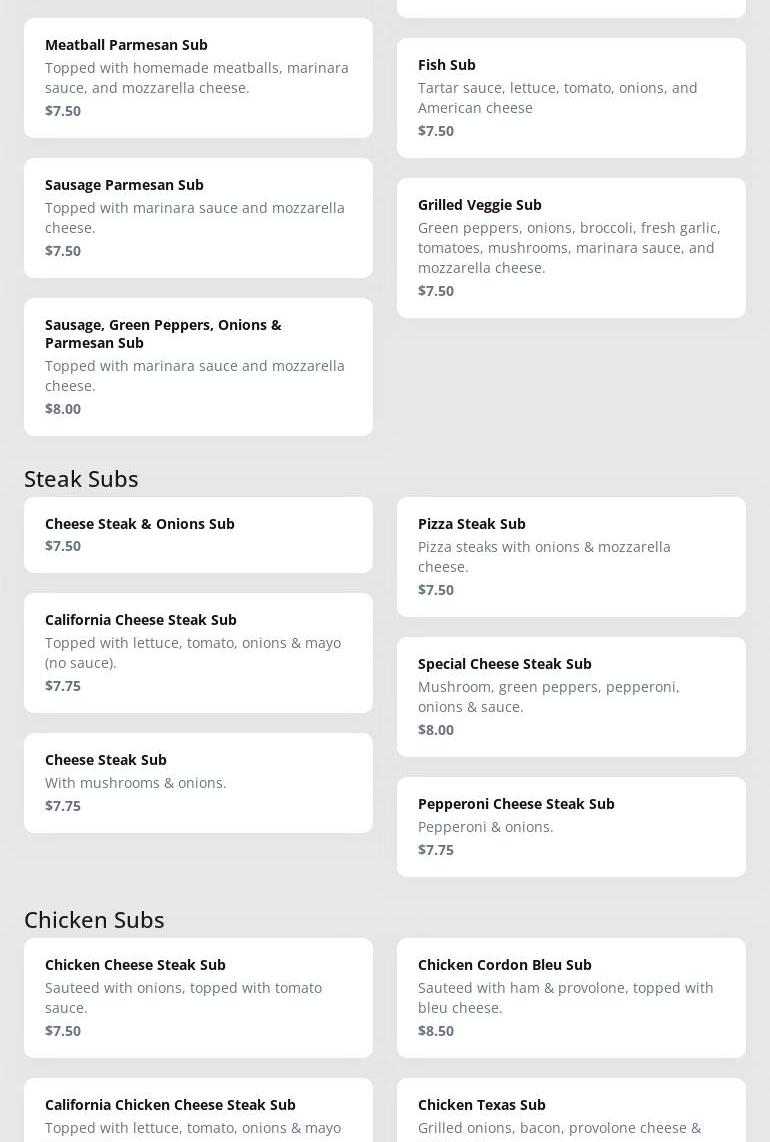Open the Pizza Steak Sub card
This screenshot has width=770, height=1142.
(x=571, y=556)
